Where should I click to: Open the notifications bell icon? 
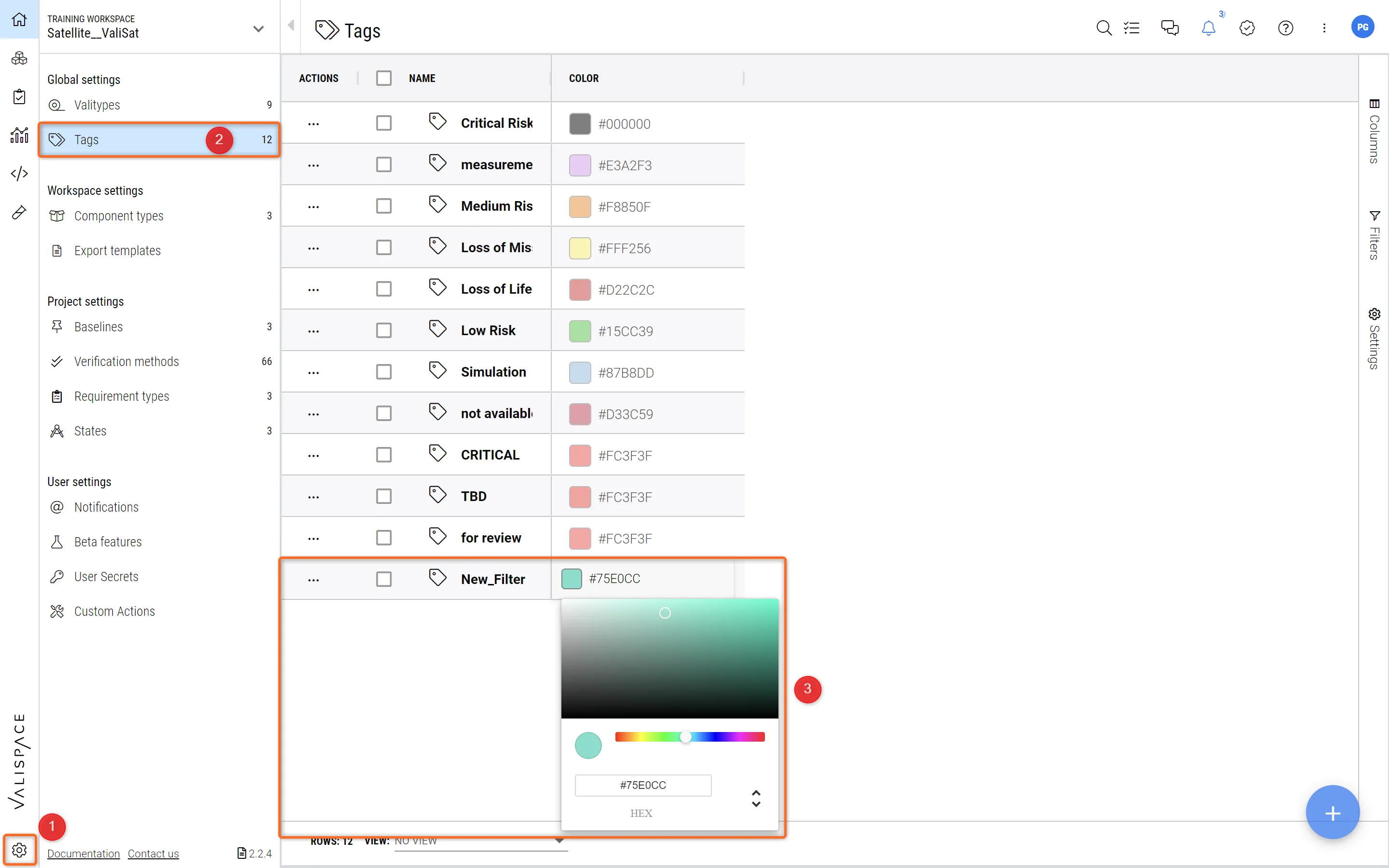1208,27
